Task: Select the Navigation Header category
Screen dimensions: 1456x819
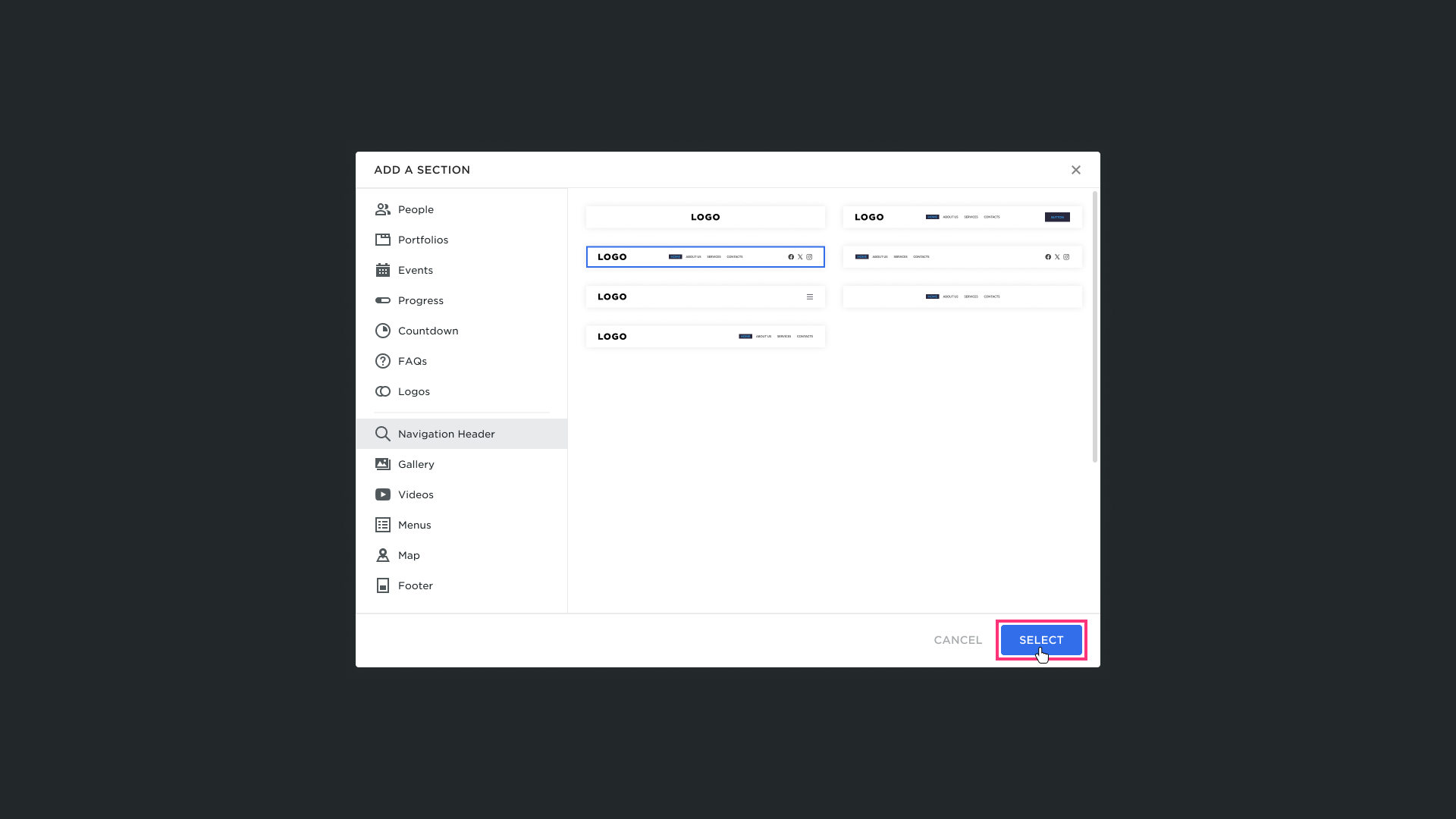Action: 446,434
